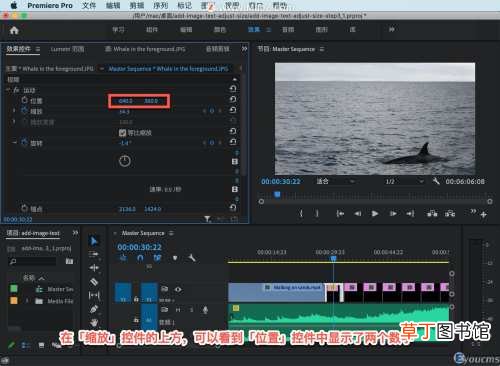The width and height of the screenshot is (500, 366).
Task: Toggle 位置 position animation stopwatch
Action: (25, 100)
